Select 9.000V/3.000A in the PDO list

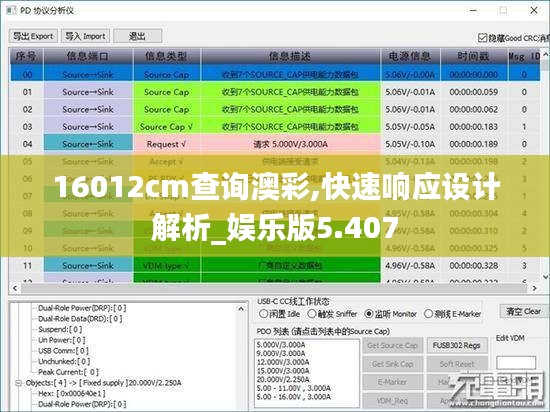pyautogui.click(x=281, y=353)
